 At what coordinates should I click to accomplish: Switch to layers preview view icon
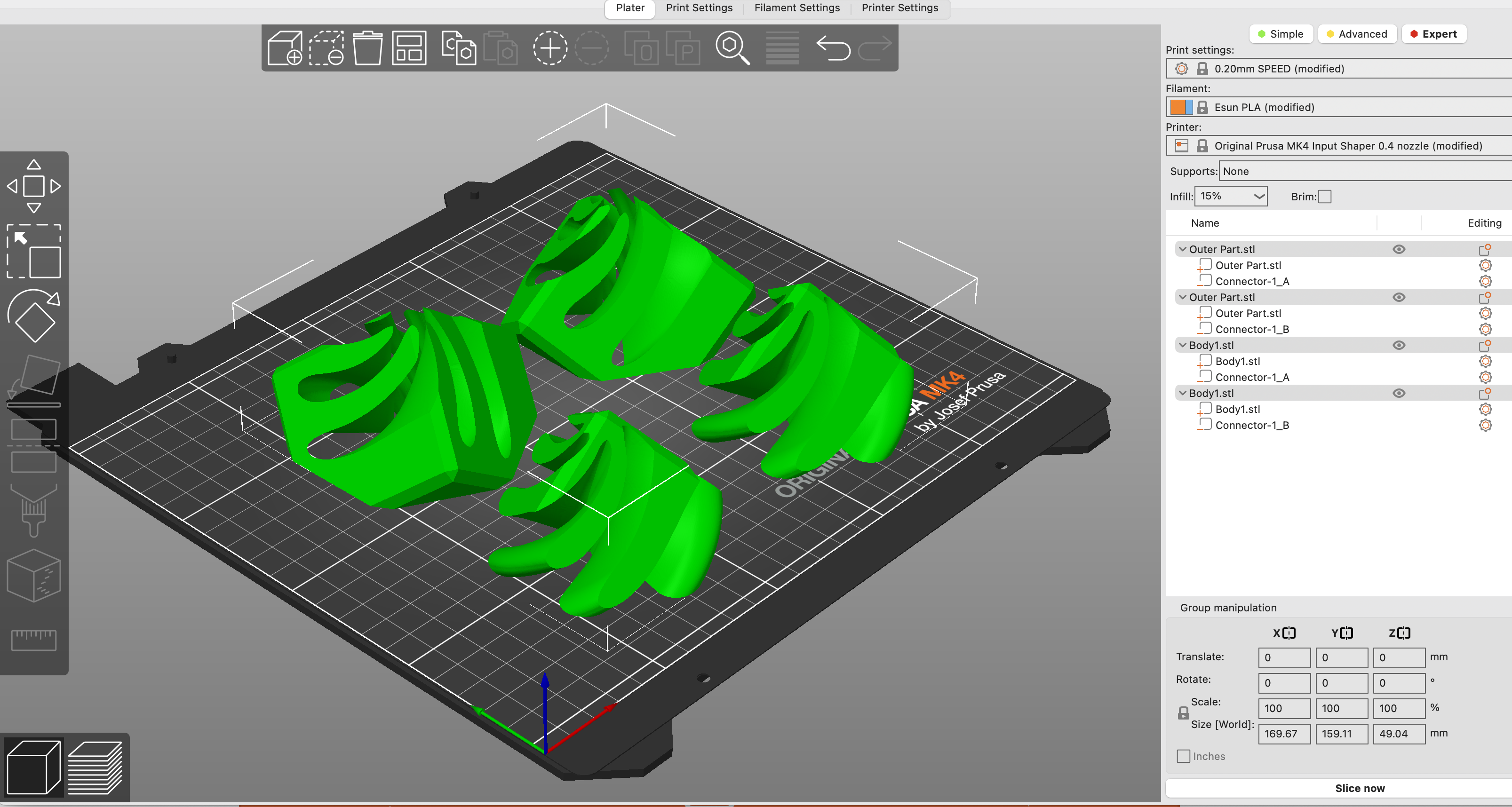(x=95, y=767)
